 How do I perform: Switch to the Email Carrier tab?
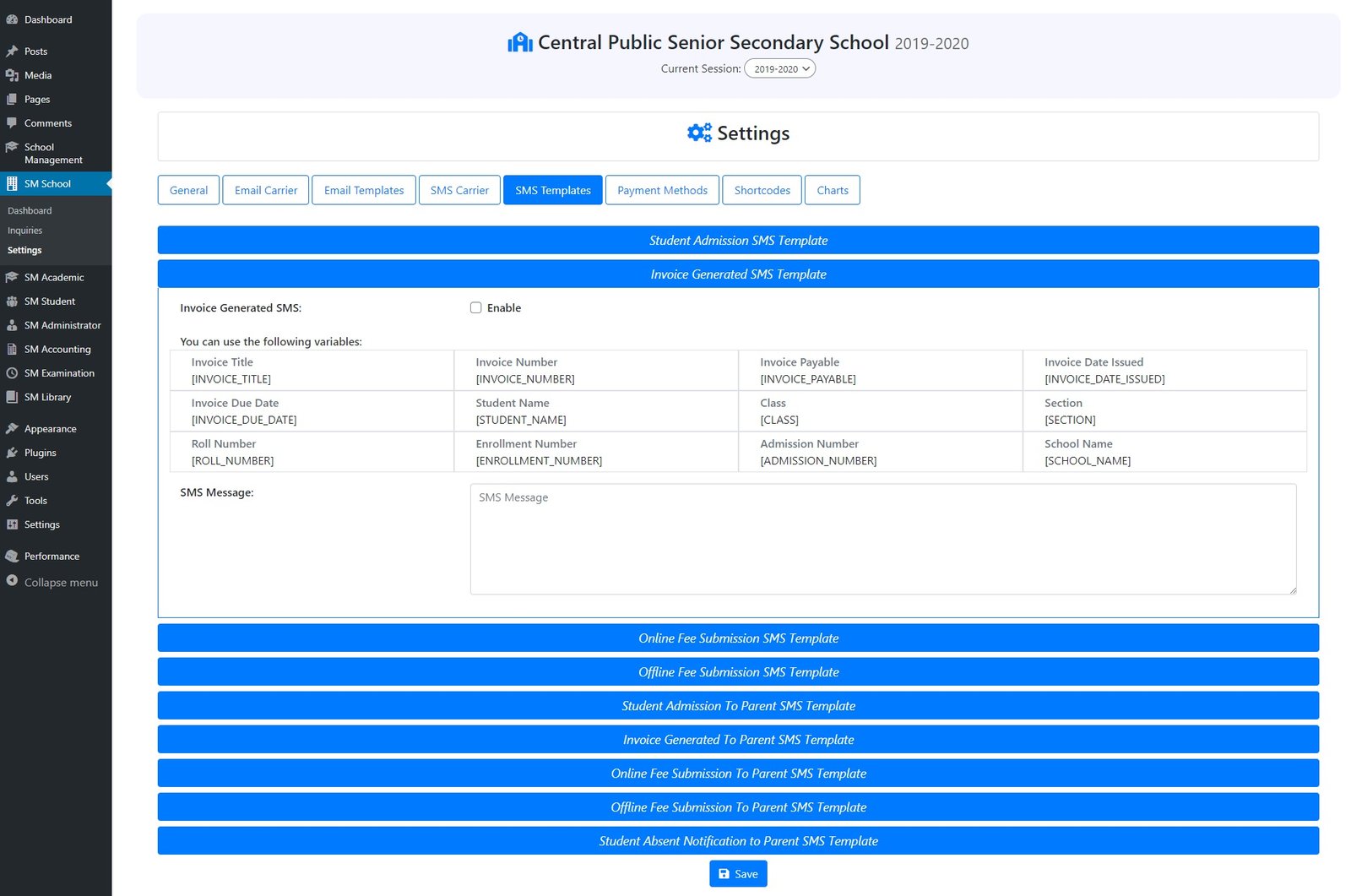coord(266,190)
